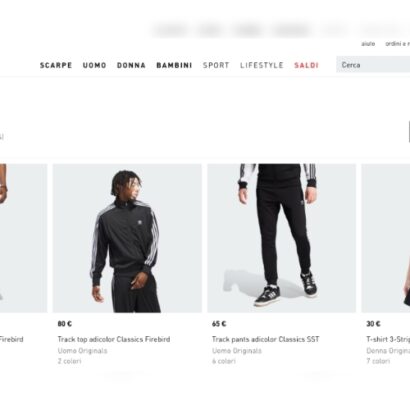410x410 pixels.
Task: Open the red SALDI menu
Action: [306, 65]
